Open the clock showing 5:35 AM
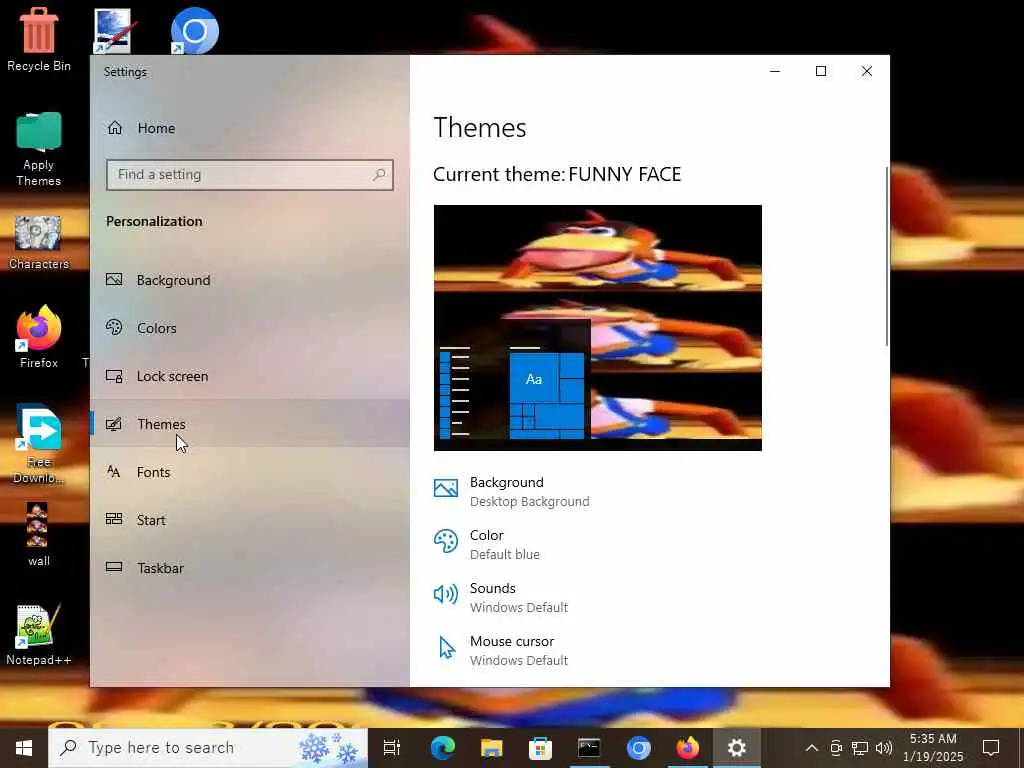The image size is (1024, 768). [x=933, y=748]
